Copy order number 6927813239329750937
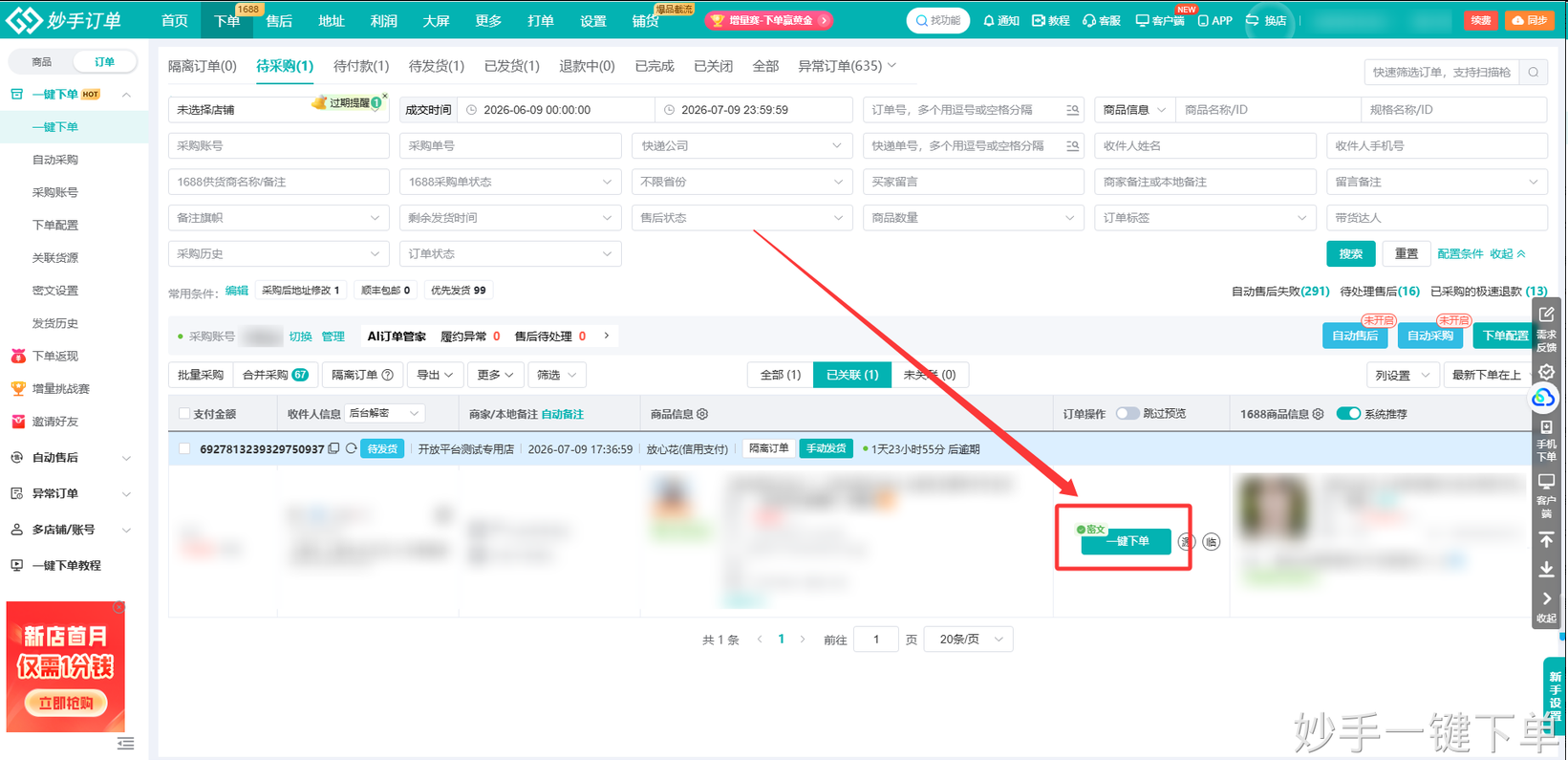The width and height of the screenshot is (1568, 760). pos(333,448)
